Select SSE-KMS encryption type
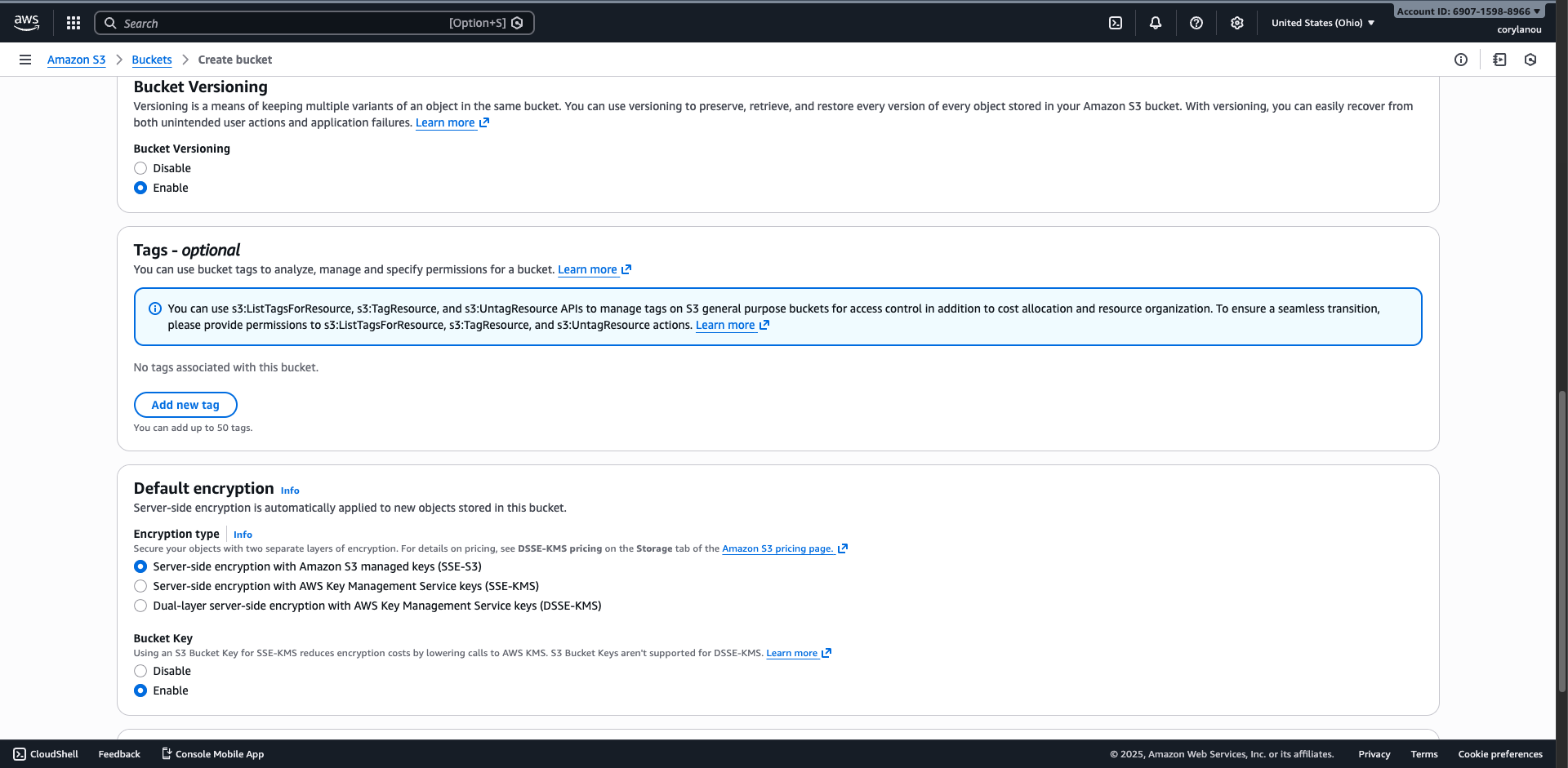Viewport: 1568px width, 768px height. 140,586
